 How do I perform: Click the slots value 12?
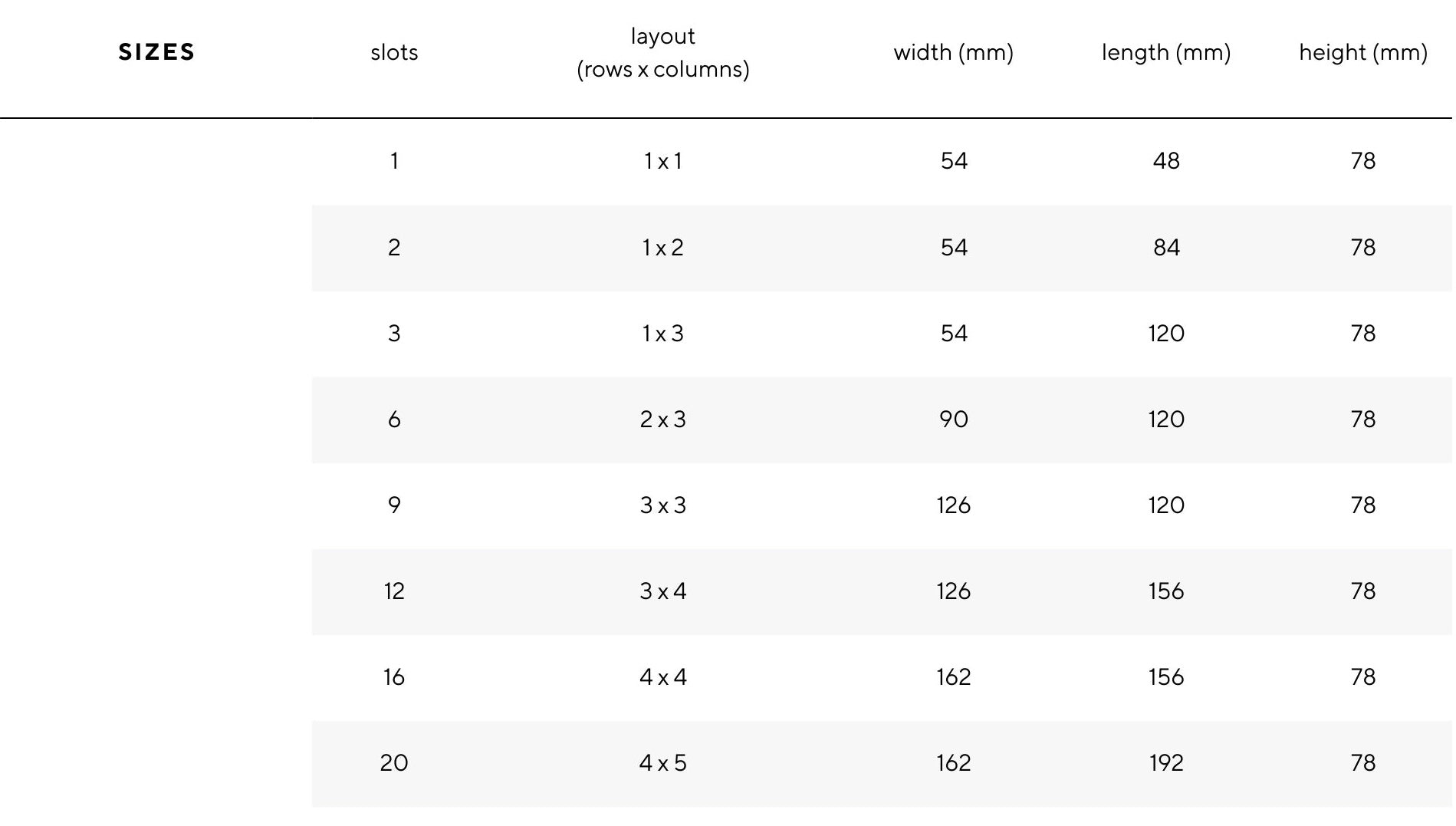394,591
